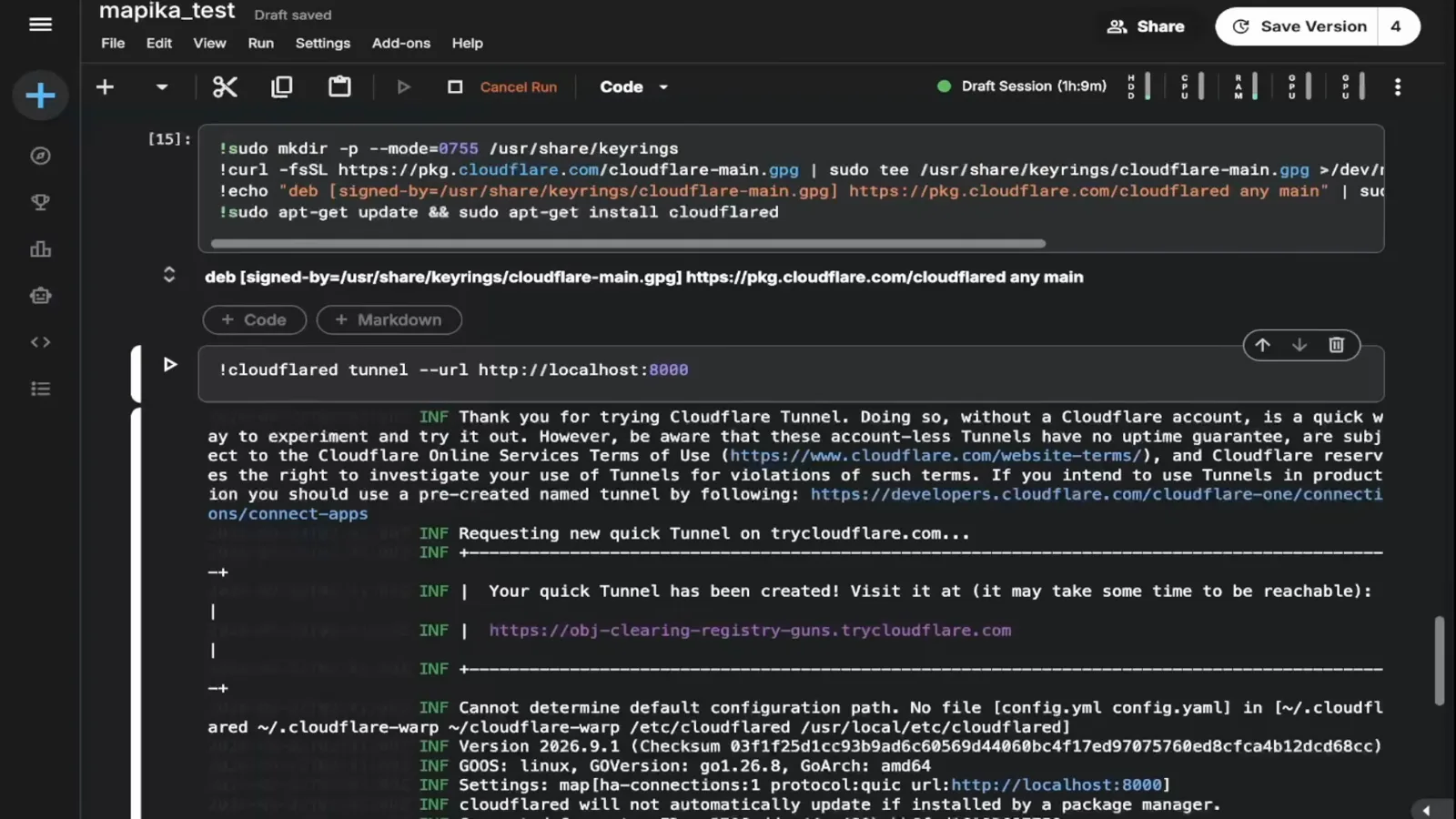The image size is (1456, 819).
Task: Delete the cloudflared tunnel cell
Action: [1336, 345]
